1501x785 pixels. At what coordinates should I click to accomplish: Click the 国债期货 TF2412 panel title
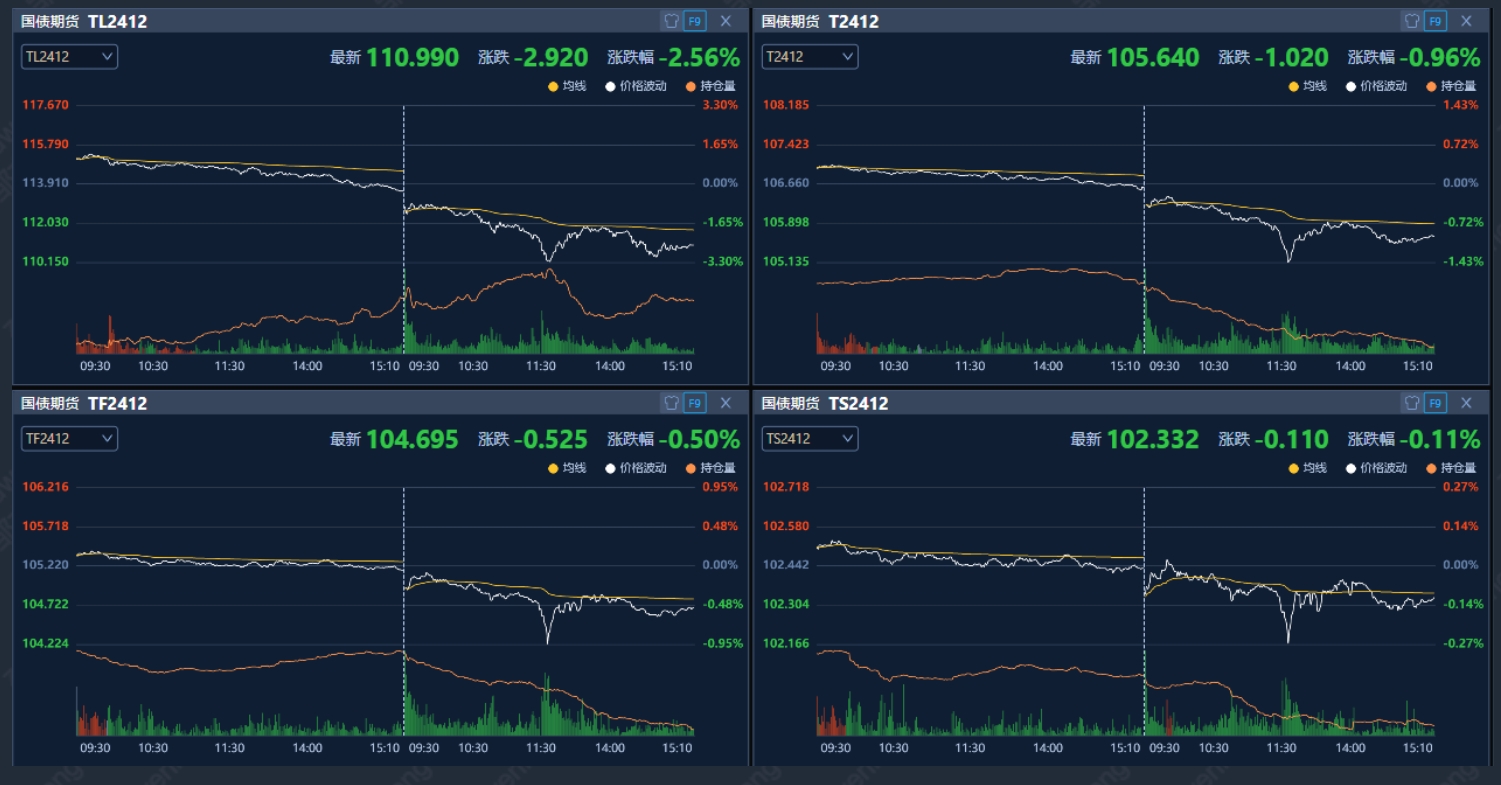point(84,403)
